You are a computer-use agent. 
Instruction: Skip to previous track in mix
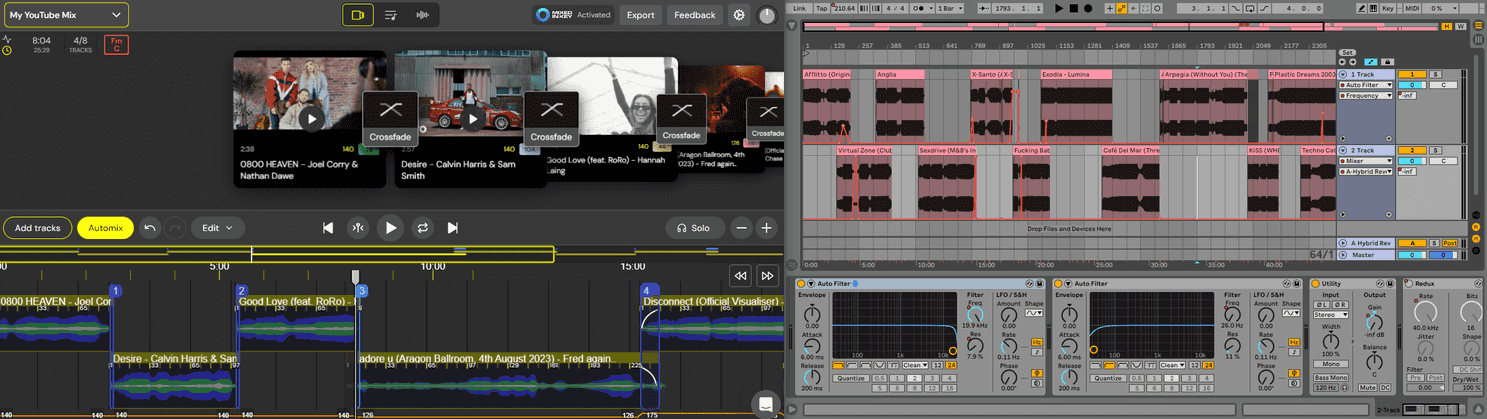pyautogui.click(x=327, y=228)
